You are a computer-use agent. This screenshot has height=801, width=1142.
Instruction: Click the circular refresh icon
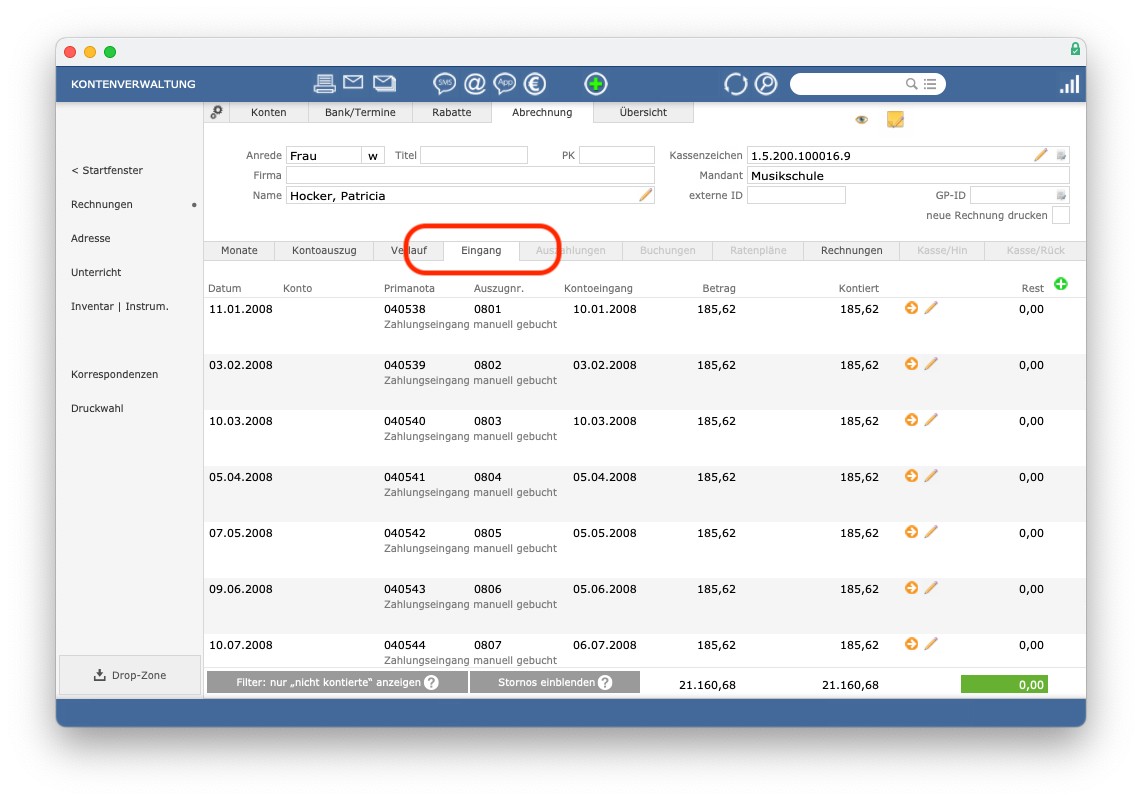(736, 84)
